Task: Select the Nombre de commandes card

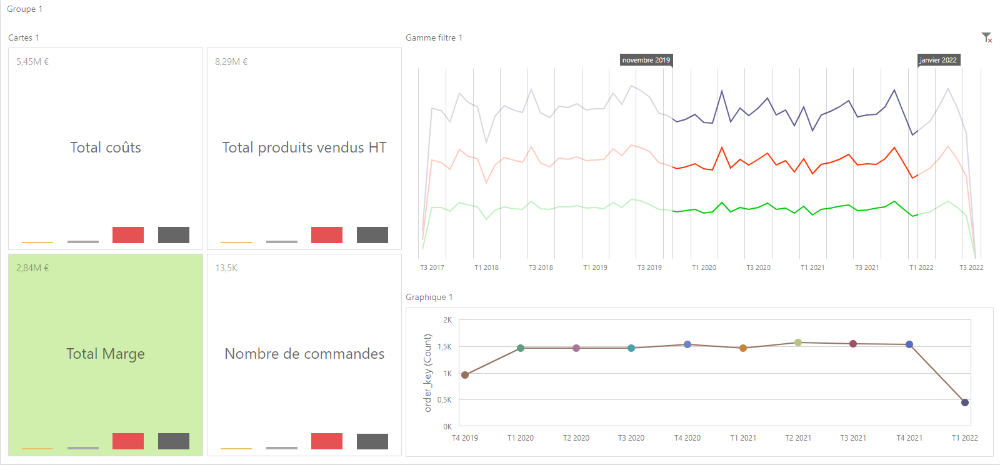Action: 304,355
